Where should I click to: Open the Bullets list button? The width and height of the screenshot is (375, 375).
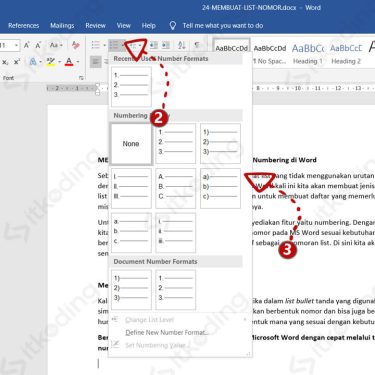click(96, 45)
